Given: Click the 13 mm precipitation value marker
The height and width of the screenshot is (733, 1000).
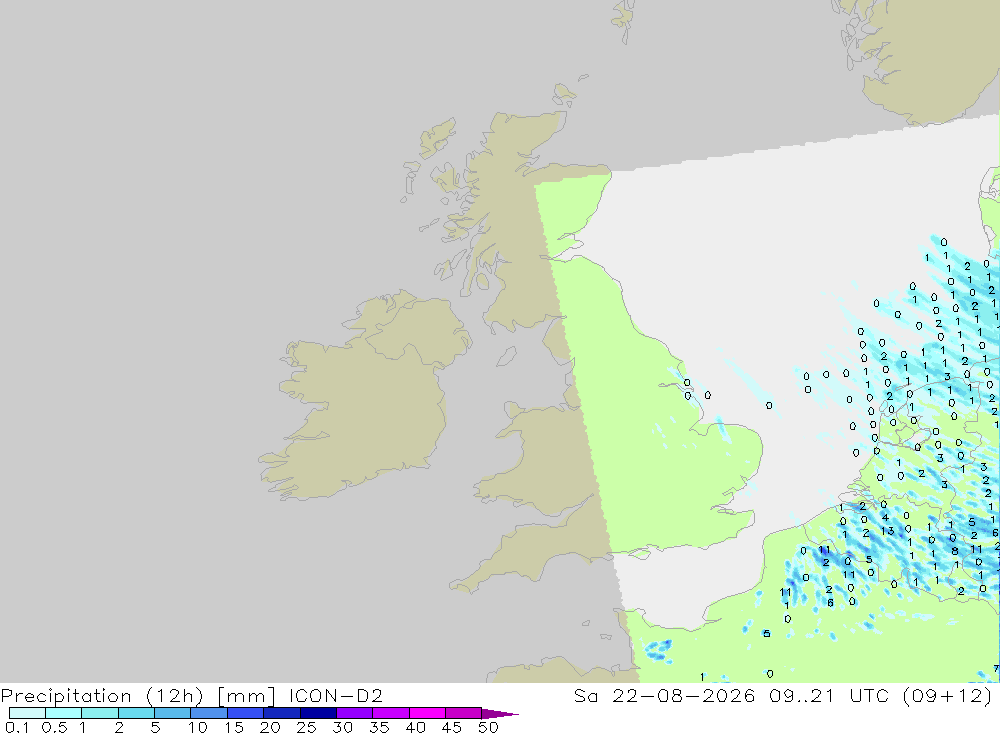Looking at the screenshot, I should point(888,531).
